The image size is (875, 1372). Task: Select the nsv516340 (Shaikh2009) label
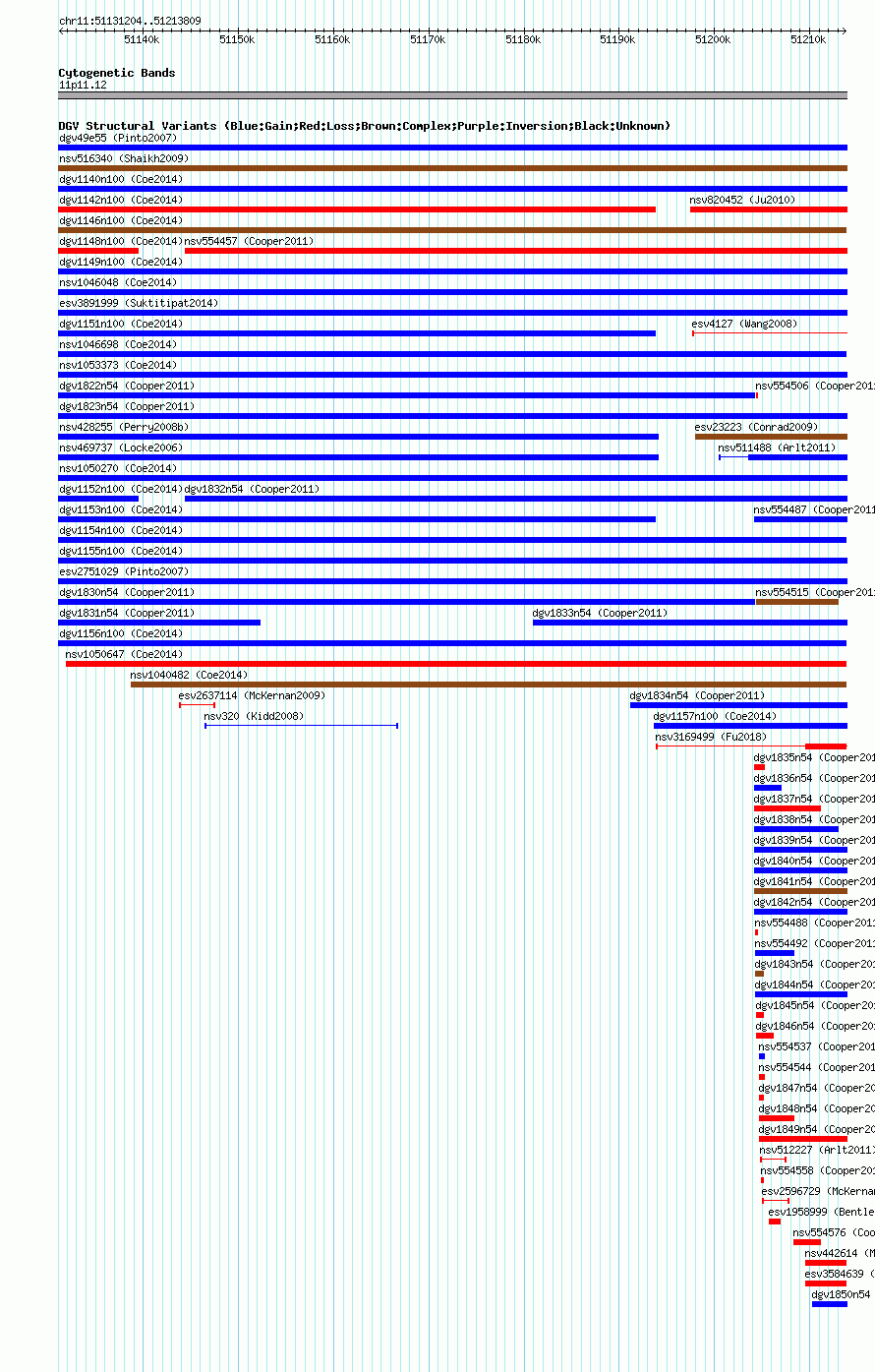(124, 158)
